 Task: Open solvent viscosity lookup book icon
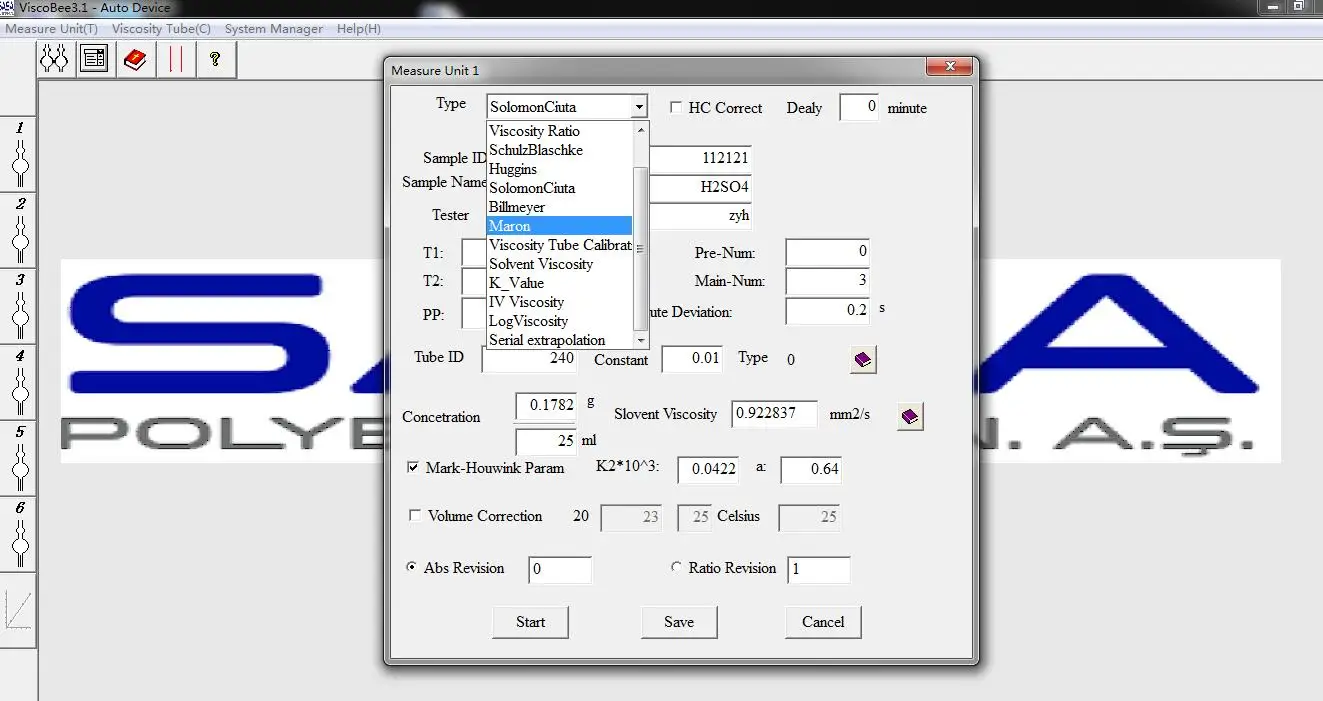click(x=909, y=416)
